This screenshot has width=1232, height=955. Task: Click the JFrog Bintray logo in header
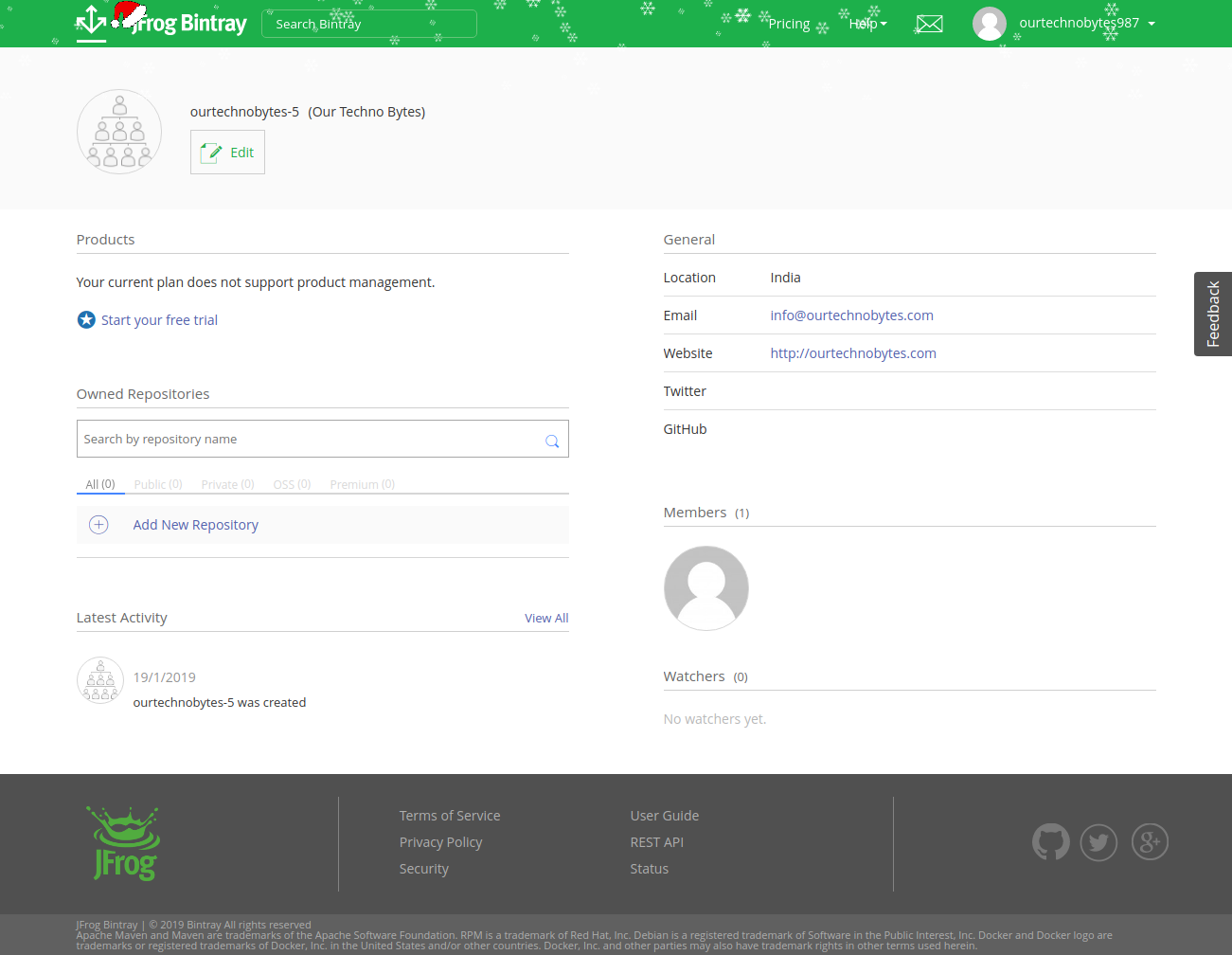pyautogui.click(x=161, y=22)
